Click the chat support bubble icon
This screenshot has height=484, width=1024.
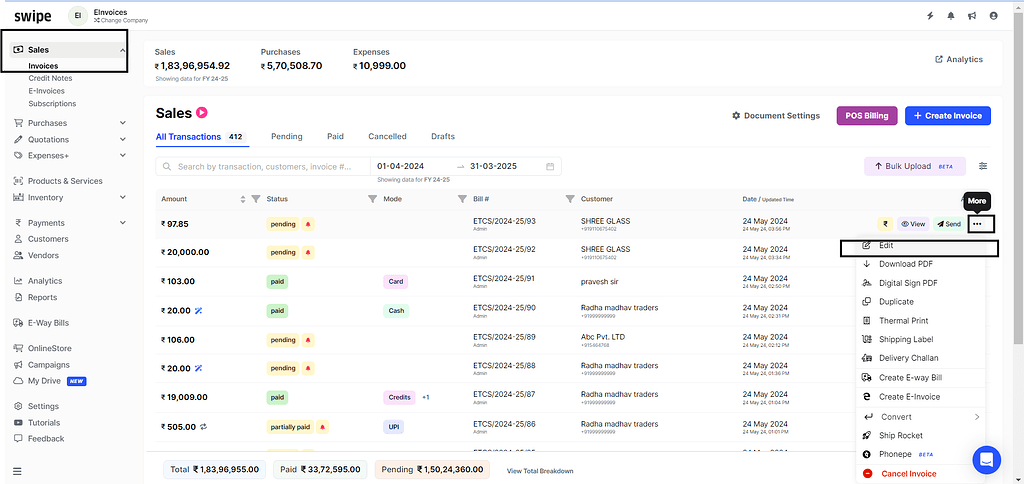[986, 459]
